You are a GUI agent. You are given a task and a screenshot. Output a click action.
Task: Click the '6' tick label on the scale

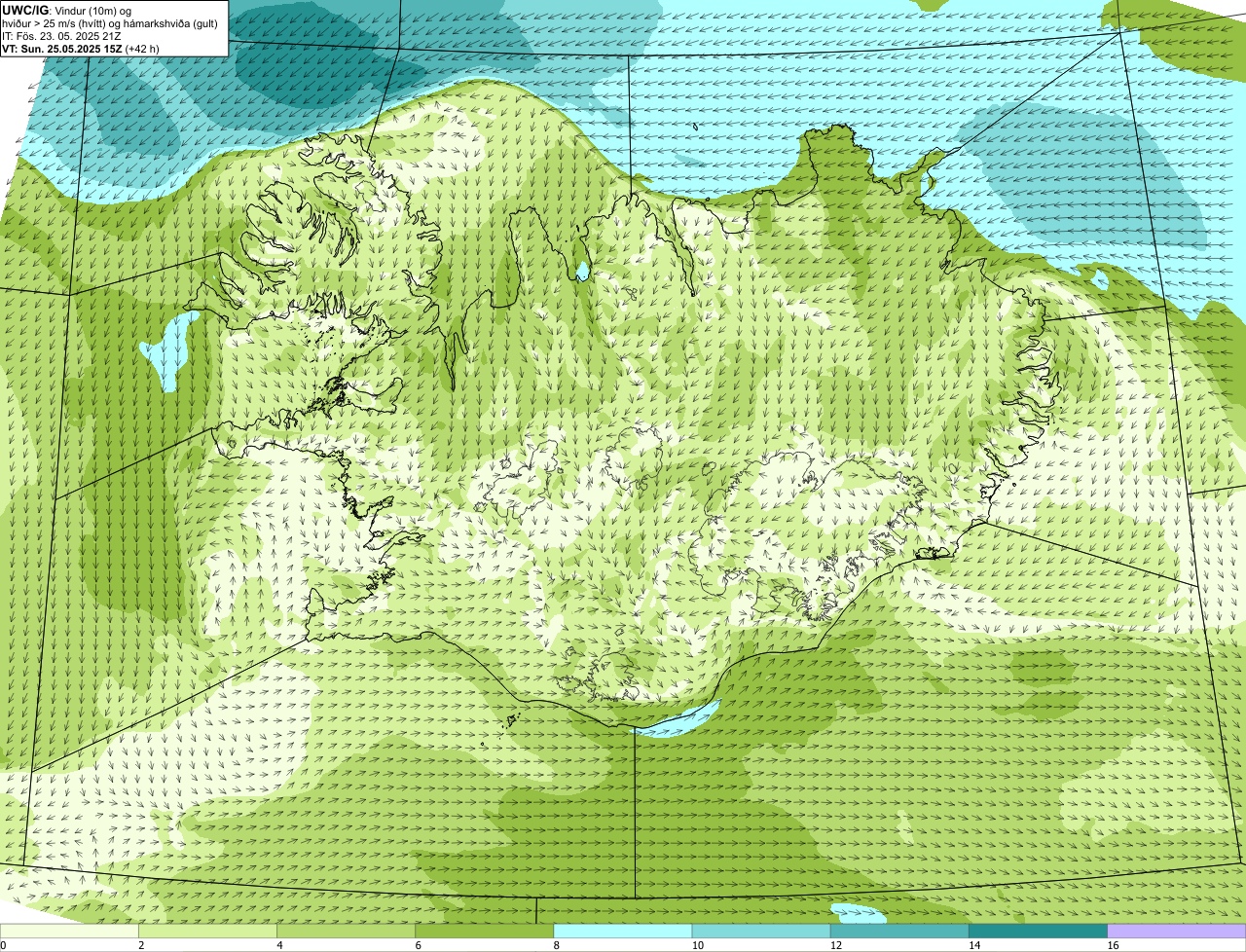[418, 945]
